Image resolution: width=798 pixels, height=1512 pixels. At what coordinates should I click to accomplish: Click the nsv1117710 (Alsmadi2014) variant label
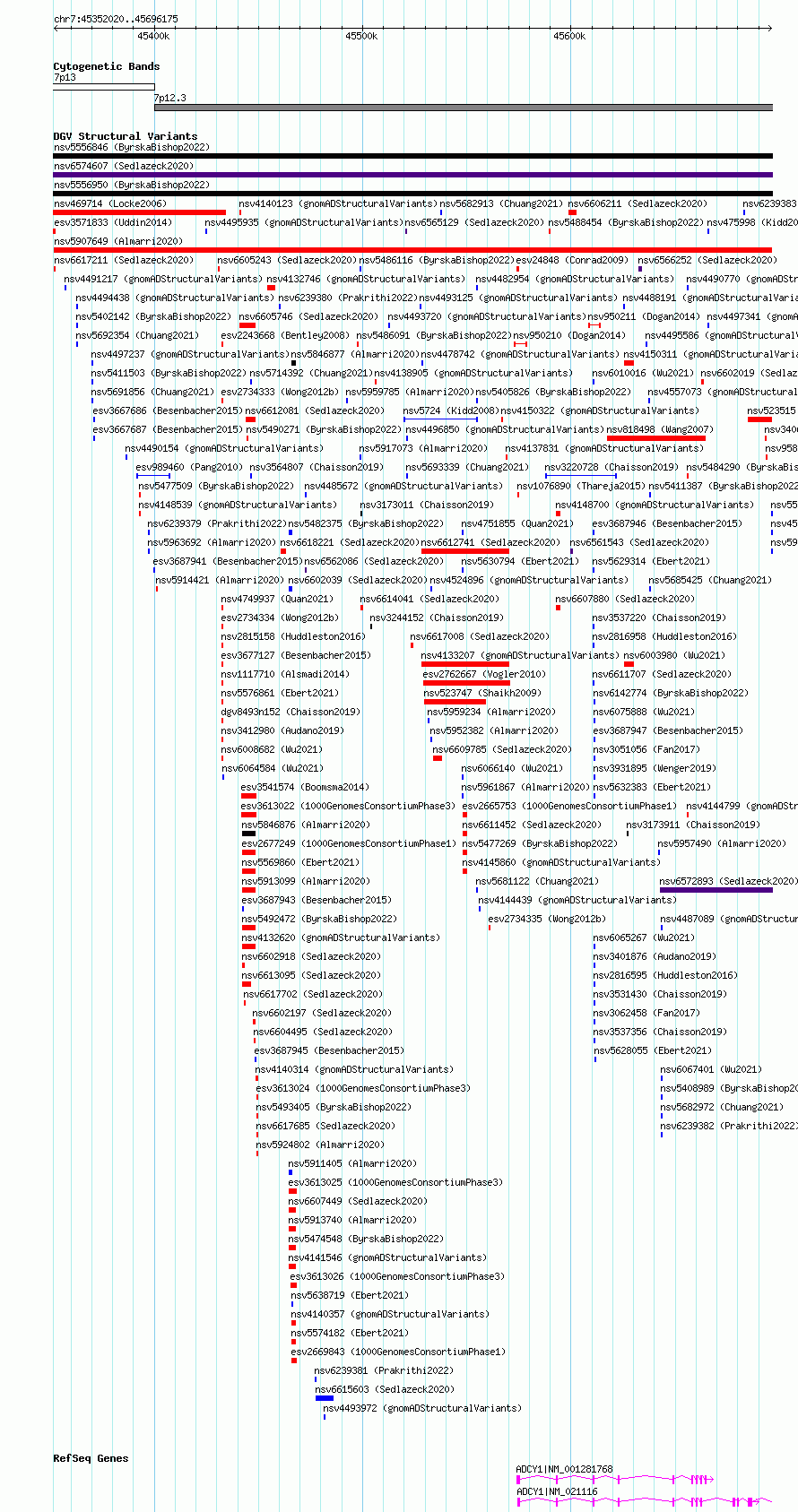pyautogui.click(x=285, y=674)
